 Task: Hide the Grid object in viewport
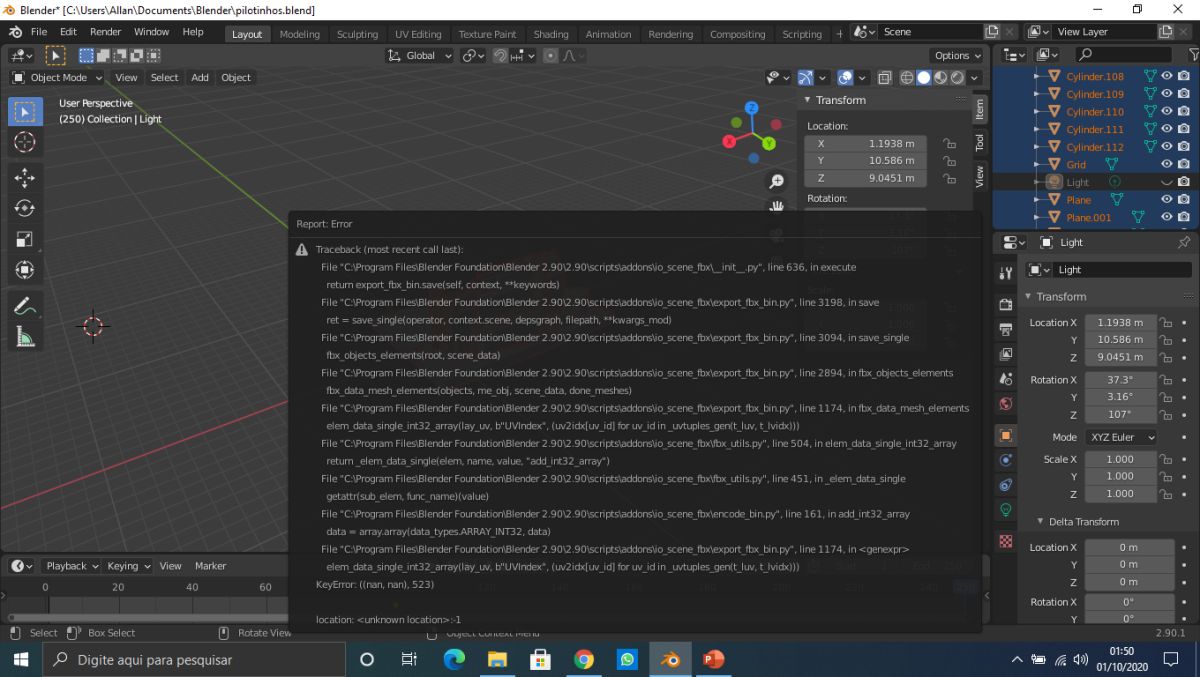[1166, 164]
